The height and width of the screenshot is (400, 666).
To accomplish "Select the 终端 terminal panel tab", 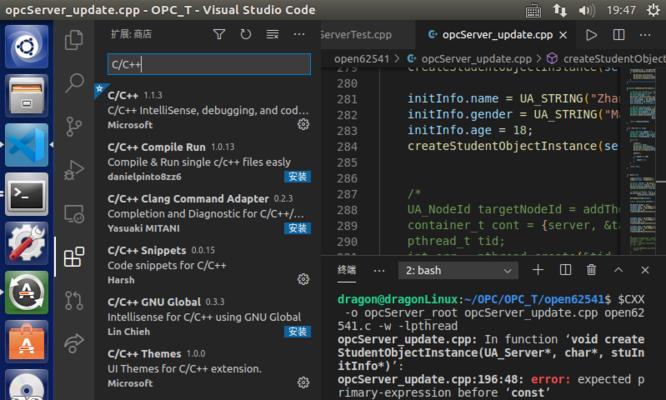I will pyautogui.click(x=347, y=270).
